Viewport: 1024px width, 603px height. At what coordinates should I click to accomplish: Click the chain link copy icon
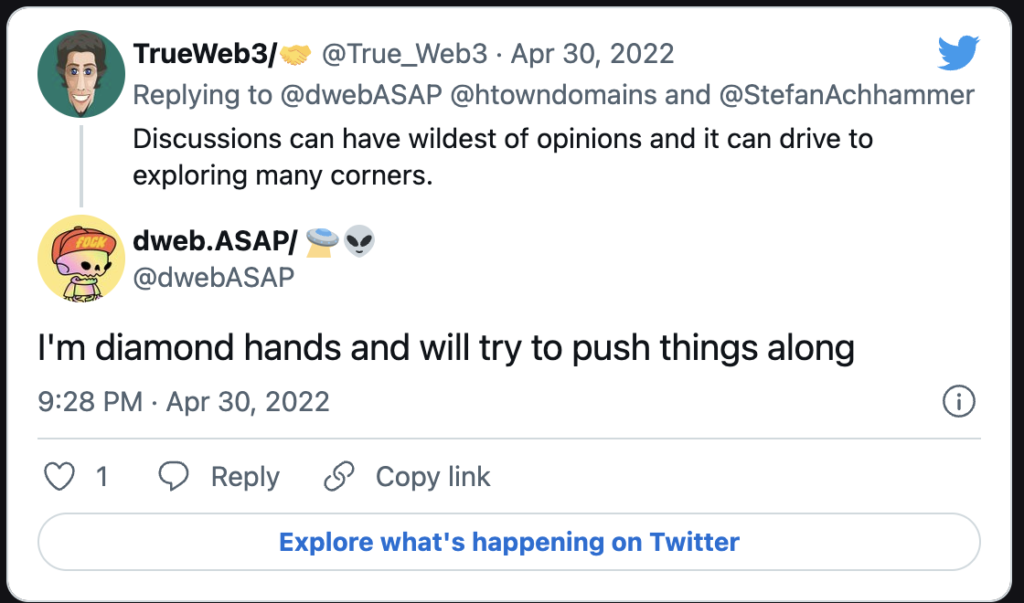click(339, 476)
